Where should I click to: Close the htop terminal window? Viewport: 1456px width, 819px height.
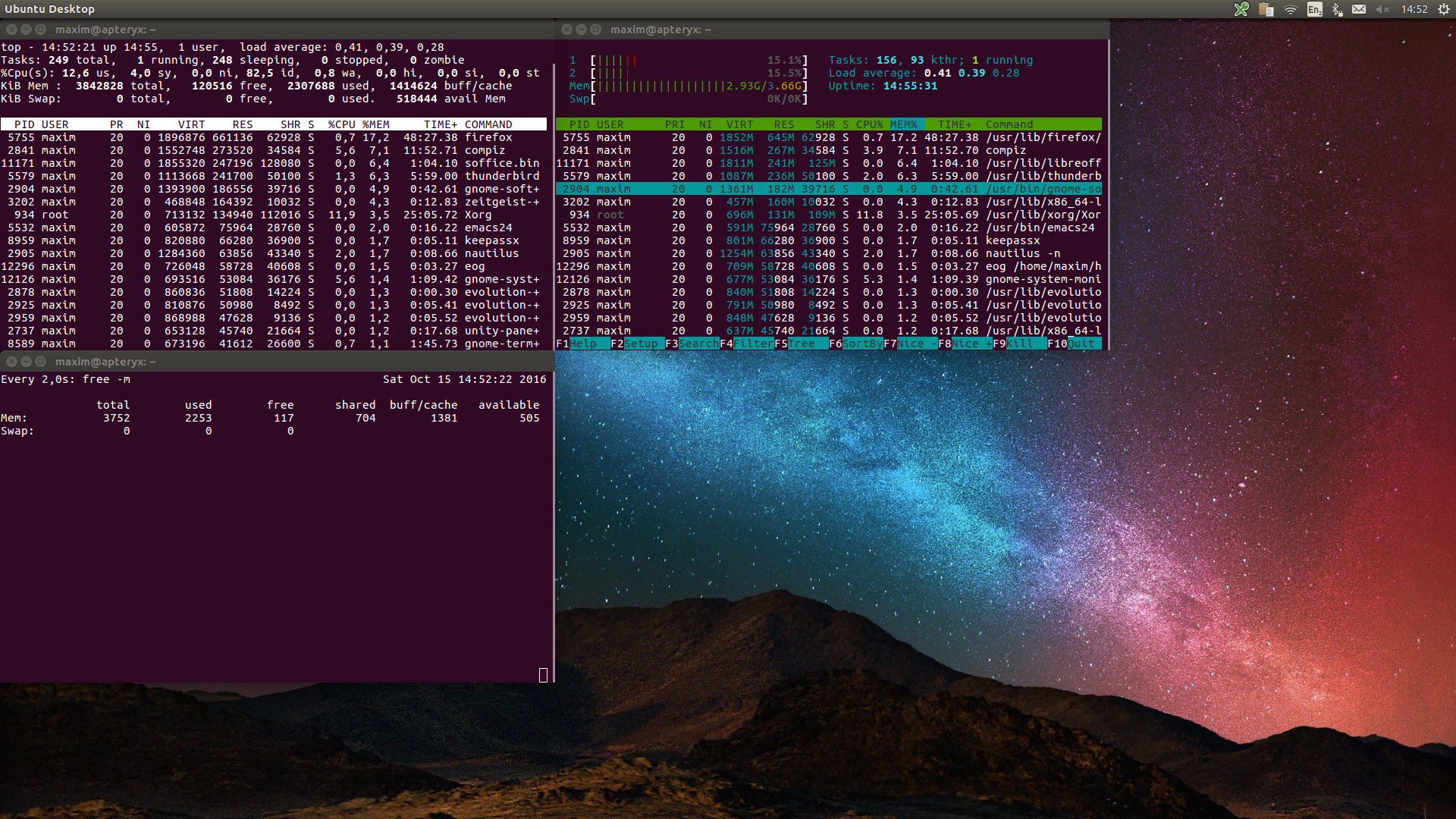click(566, 30)
